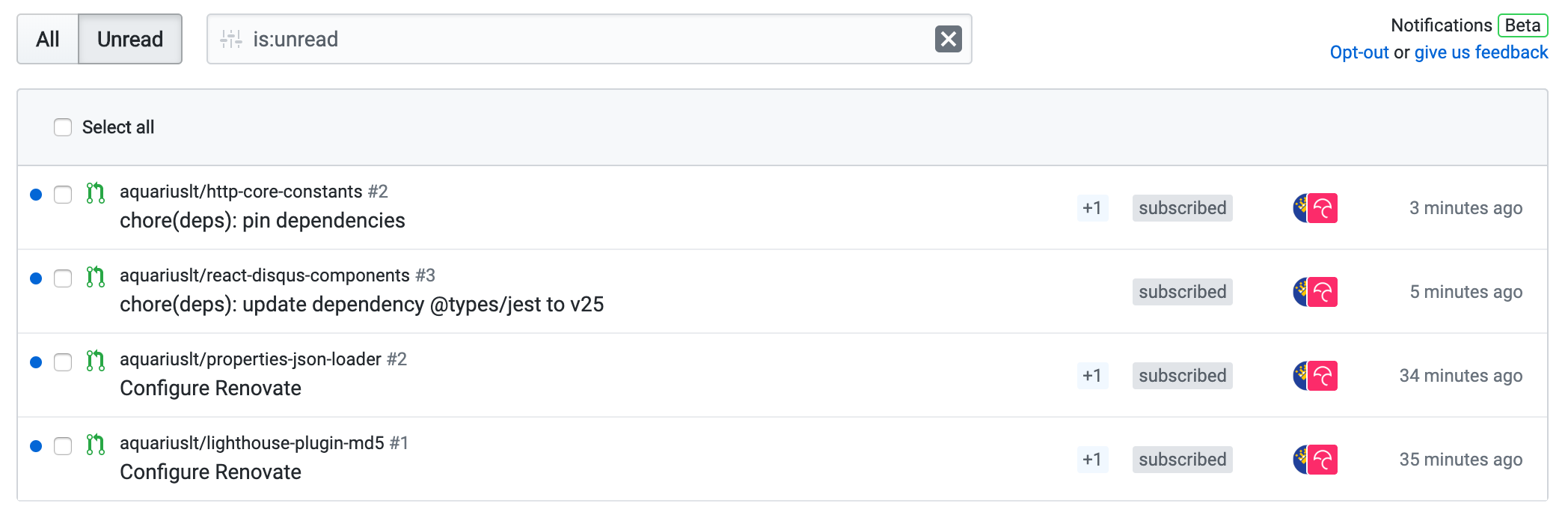Viewport: 1568px width, 518px height.
Task: Click pull request icon for lighthouse-plugin-md5
Action: pos(95,445)
